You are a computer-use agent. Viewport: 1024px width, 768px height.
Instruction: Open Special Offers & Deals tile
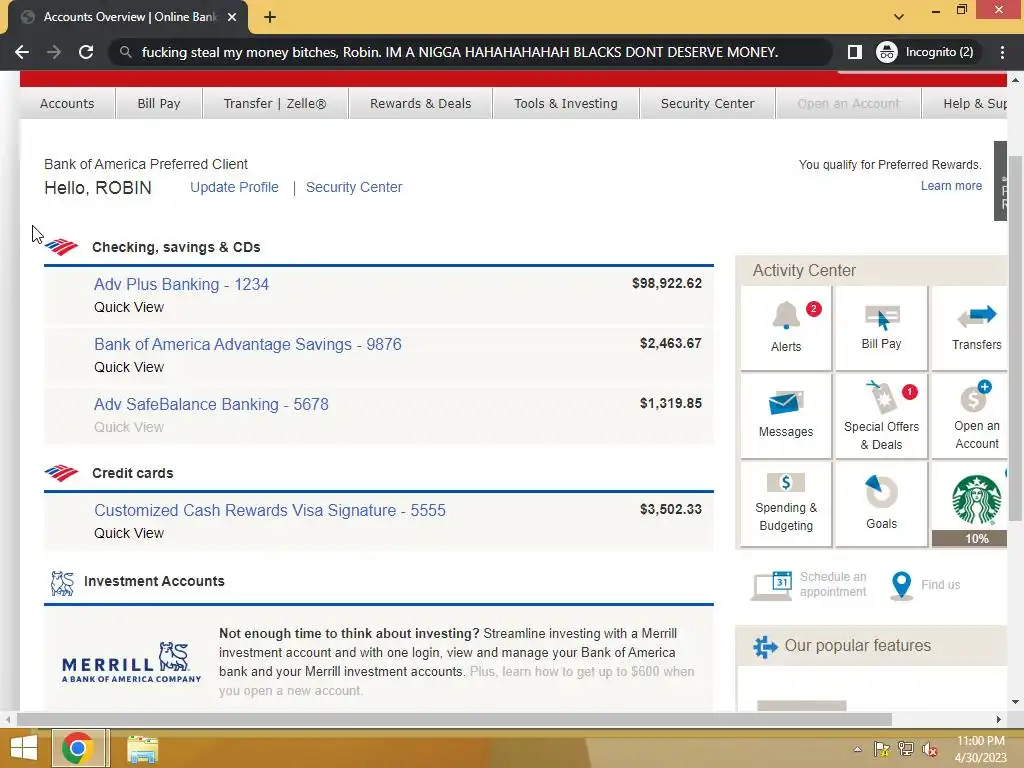coord(881,415)
